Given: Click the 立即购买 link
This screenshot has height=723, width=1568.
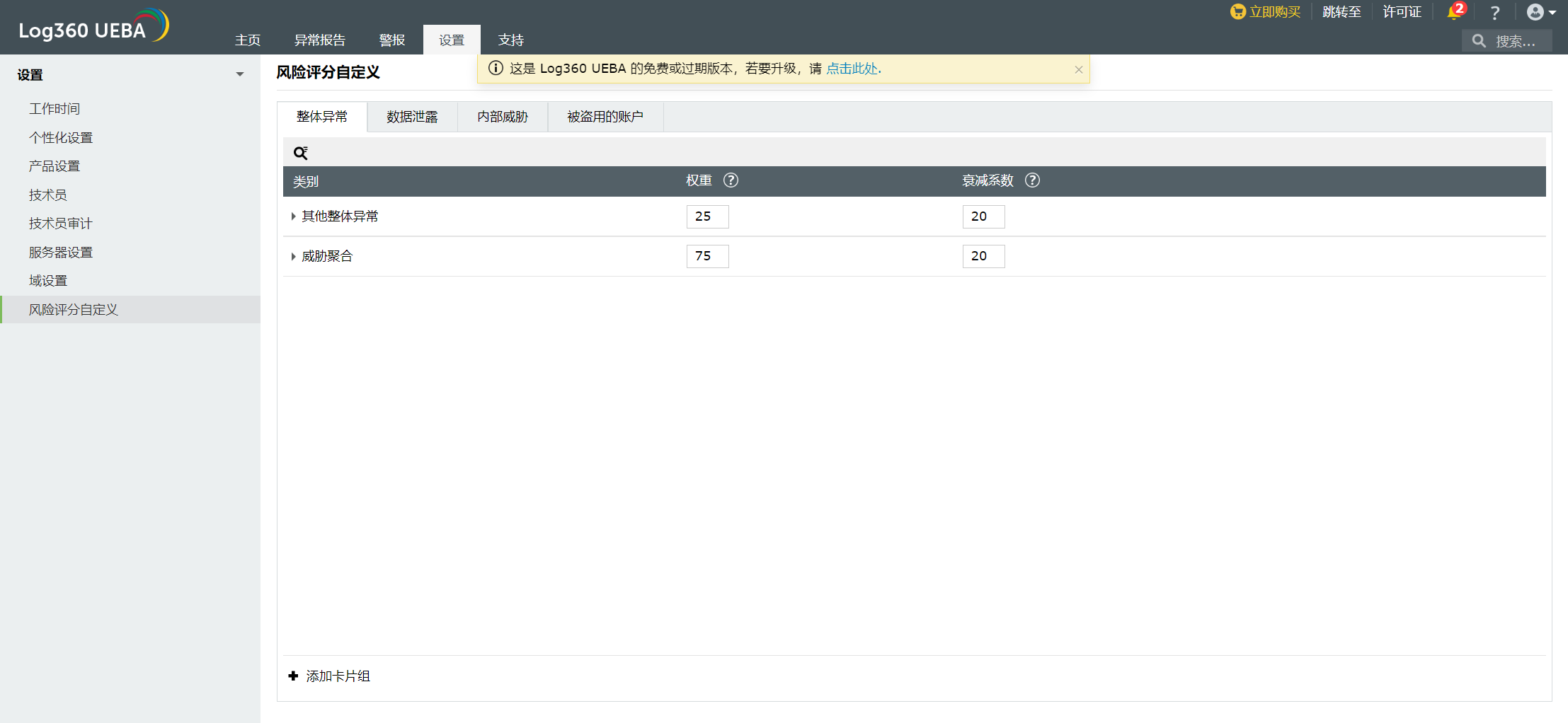Looking at the screenshot, I should (1275, 12).
